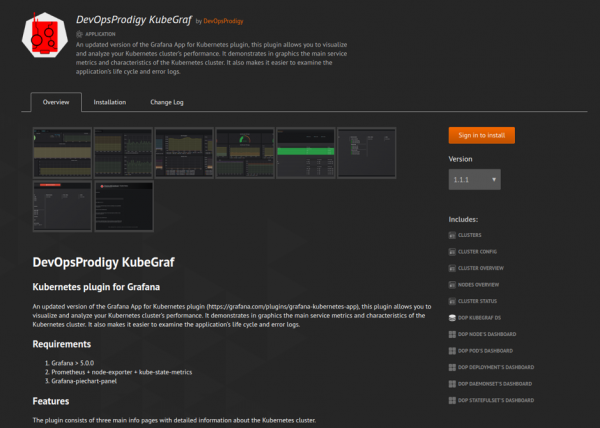
Task: Click the DOP Statefulset's Dashboard grid icon
Action: click(452, 399)
